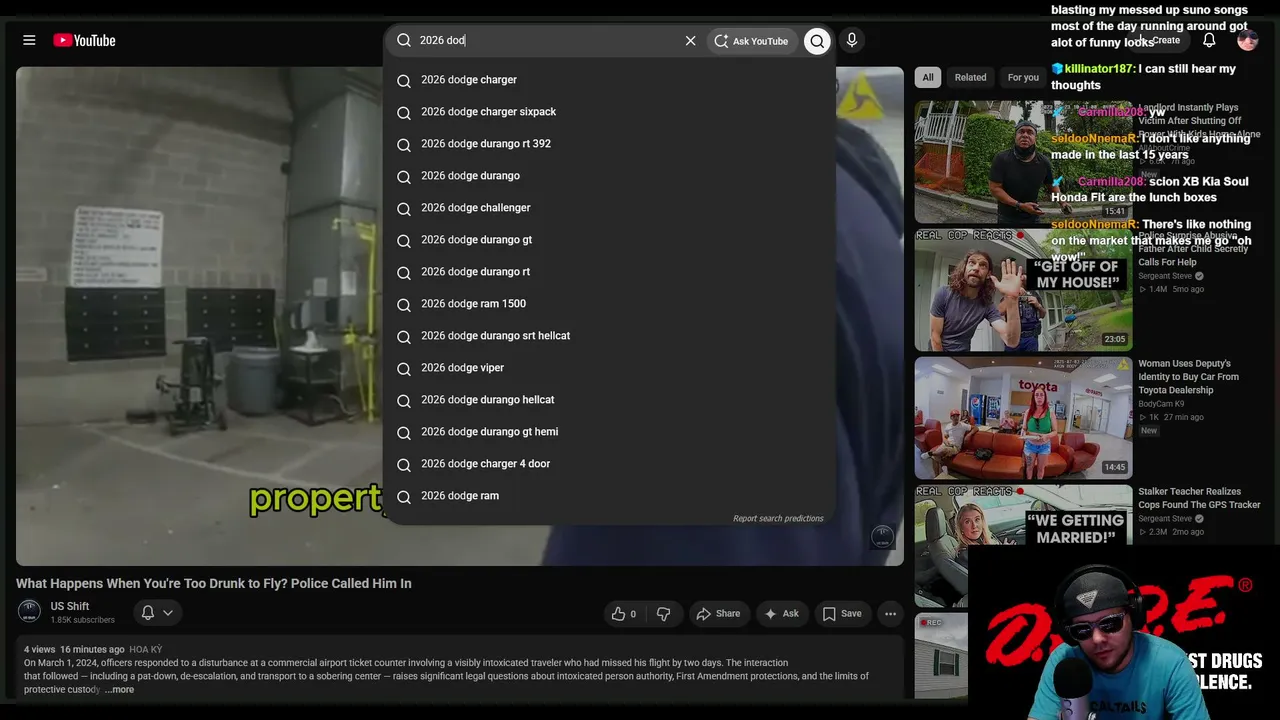Open the "BodyCam K9" channel name
1280x720 pixels.
click(1161, 404)
